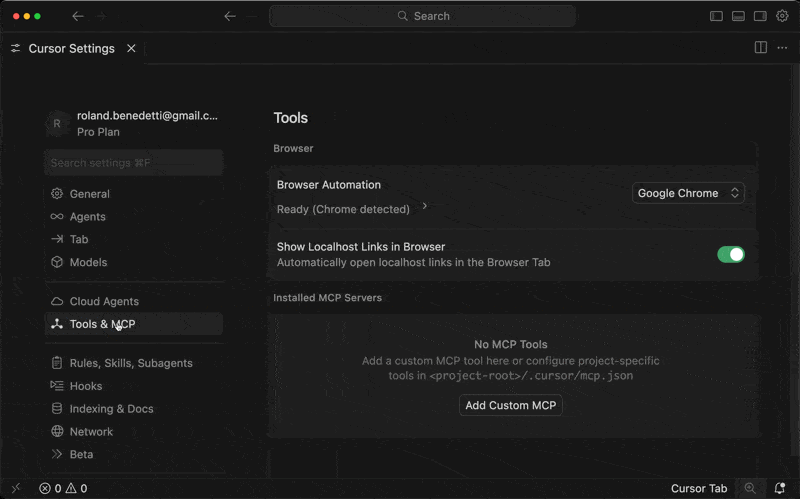Click Cursor Tab in status bar
The image size is (800, 499).
click(698, 488)
